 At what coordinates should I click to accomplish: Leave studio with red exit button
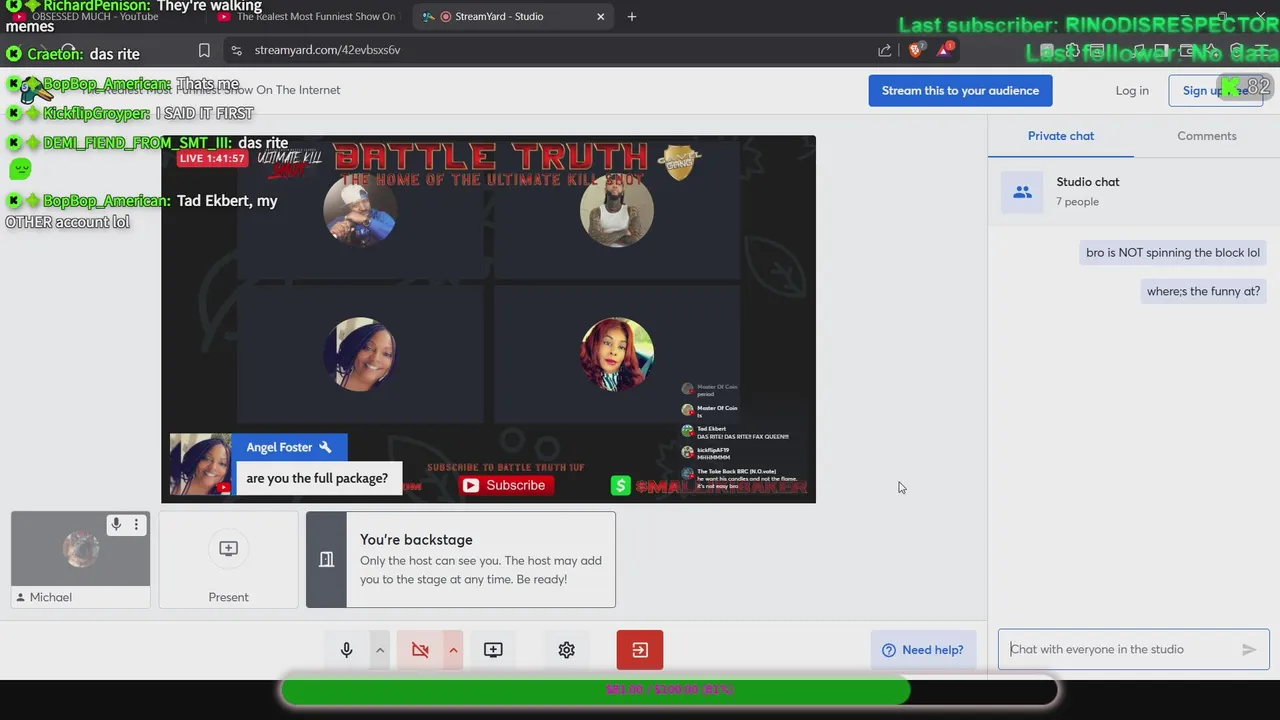coord(640,650)
